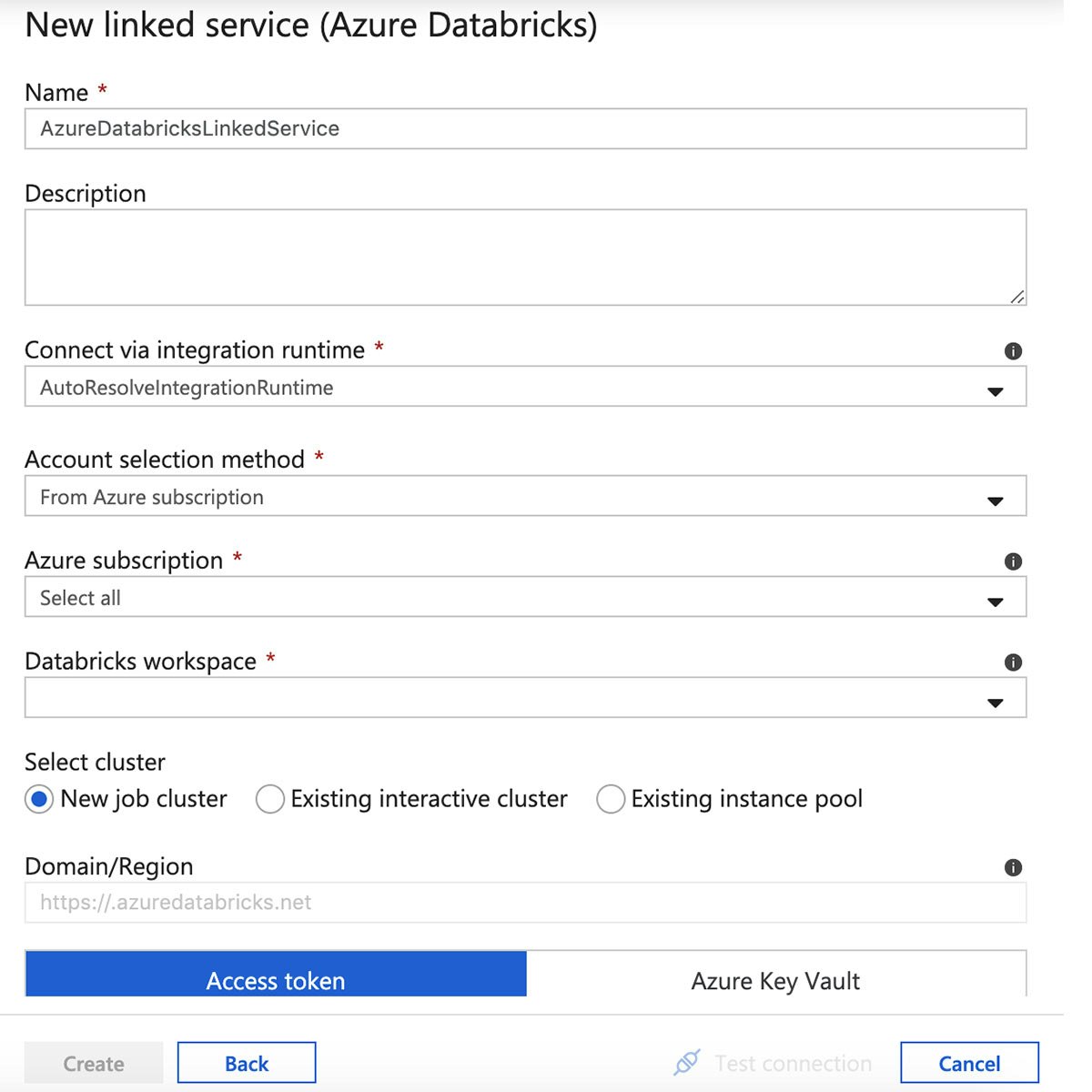Expand Account selection method dropdown

pyautogui.click(x=525, y=496)
